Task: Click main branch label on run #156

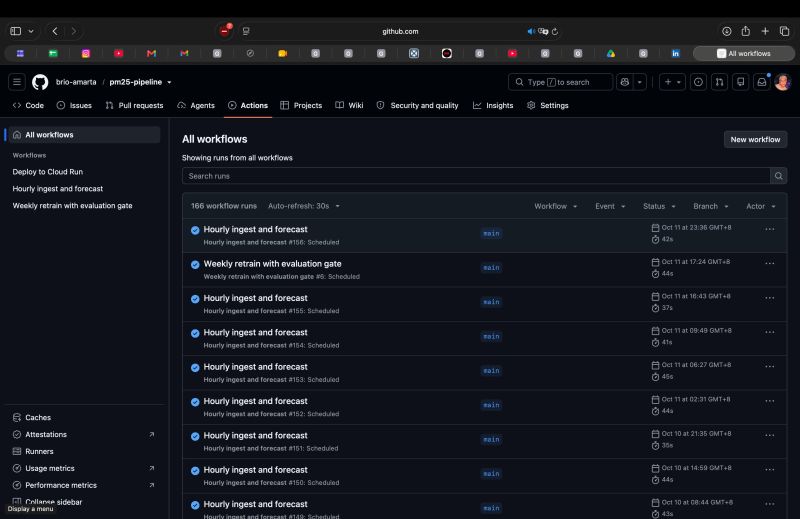Action: point(491,233)
